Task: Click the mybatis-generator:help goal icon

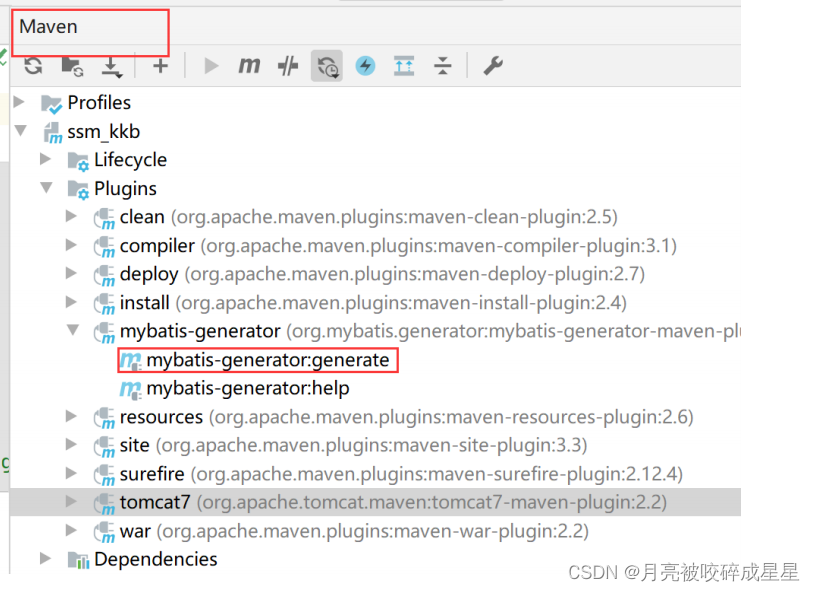Action: click(130, 389)
